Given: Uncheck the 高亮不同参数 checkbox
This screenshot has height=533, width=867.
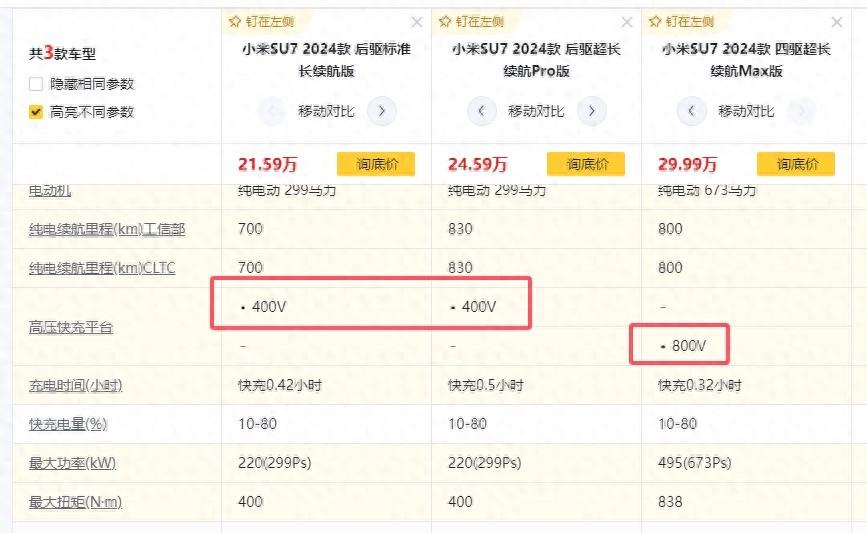Looking at the screenshot, I should pos(36,112).
